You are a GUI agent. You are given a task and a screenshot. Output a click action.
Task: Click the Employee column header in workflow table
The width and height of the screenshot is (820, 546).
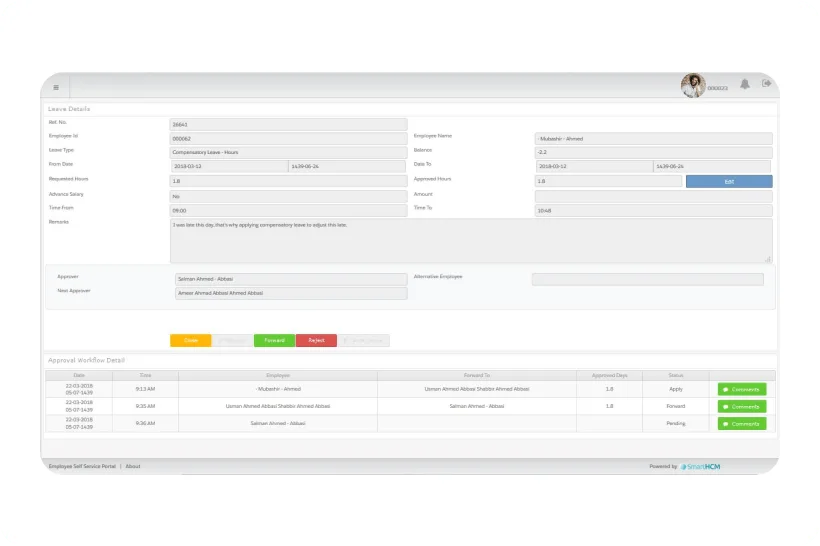click(x=278, y=376)
